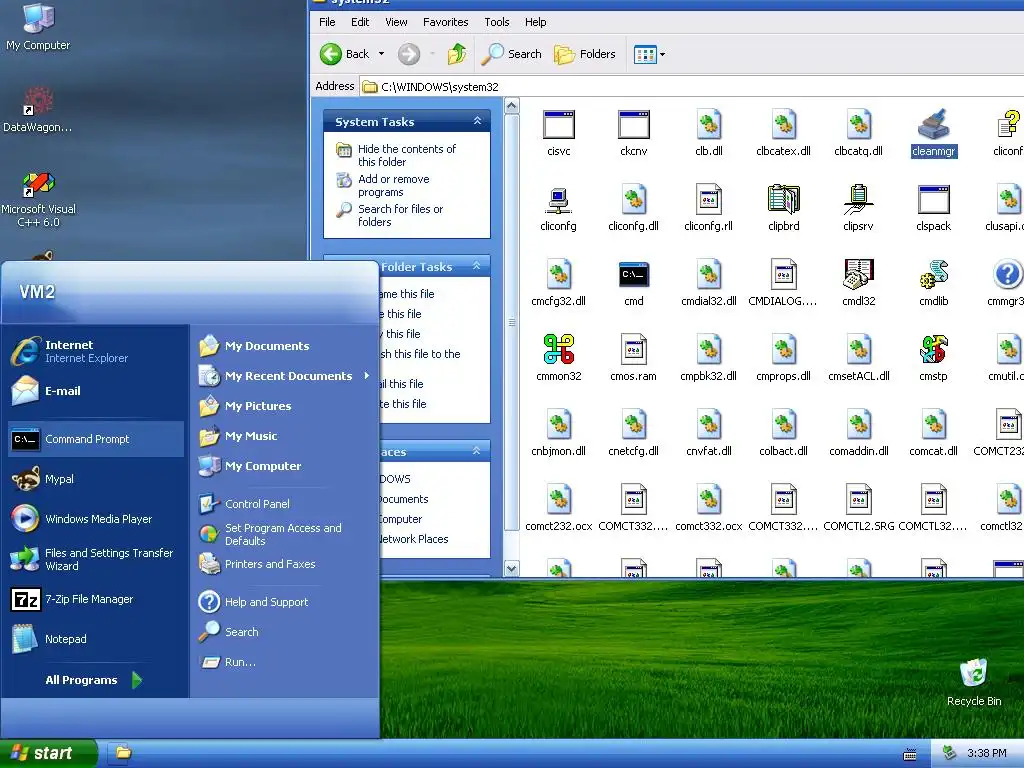Open the File menu
1024x768 pixels.
(327, 22)
